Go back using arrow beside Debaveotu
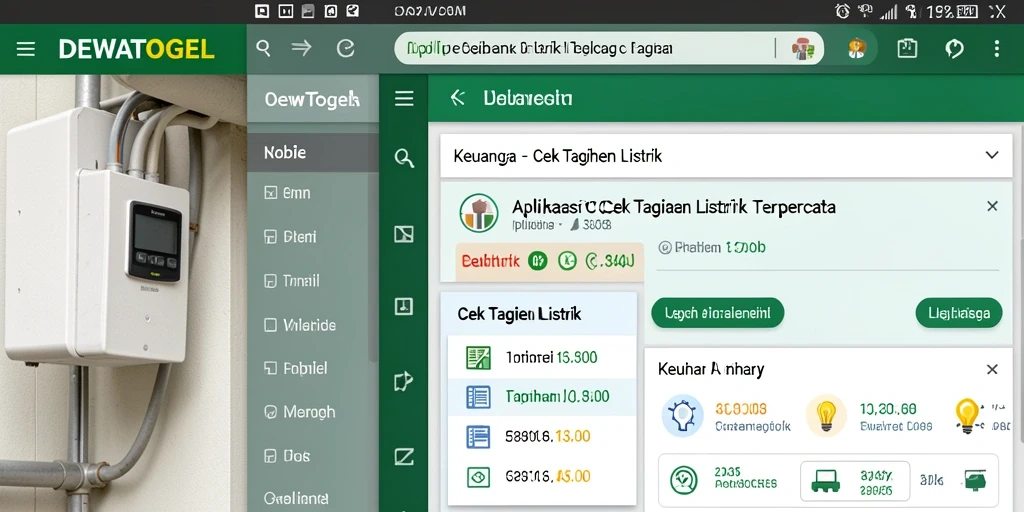 [x=458, y=98]
